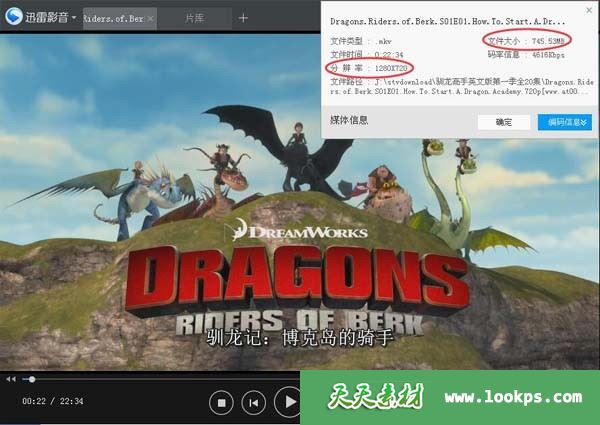This screenshot has height=425, width=600.
Task: Expand the 编码信息 codec details
Action: coord(564,122)
